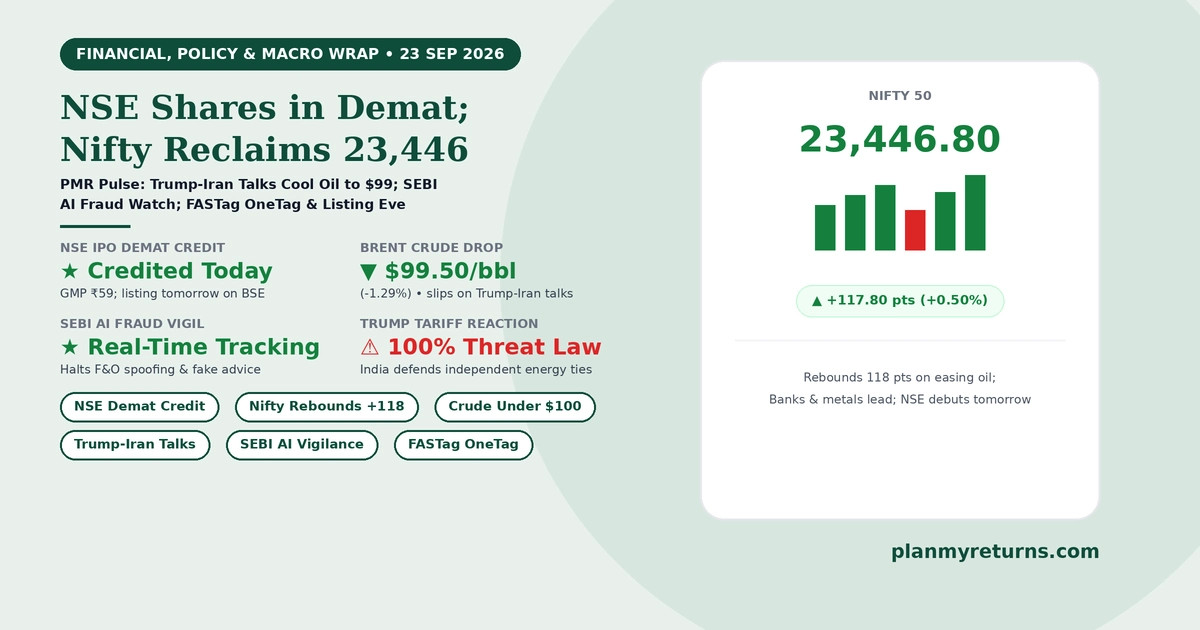Image resolution: width=1200 pixels, height=630 pixels.
Task: Click the tallest green bar in chart
Action: click(x=975, y=212)
